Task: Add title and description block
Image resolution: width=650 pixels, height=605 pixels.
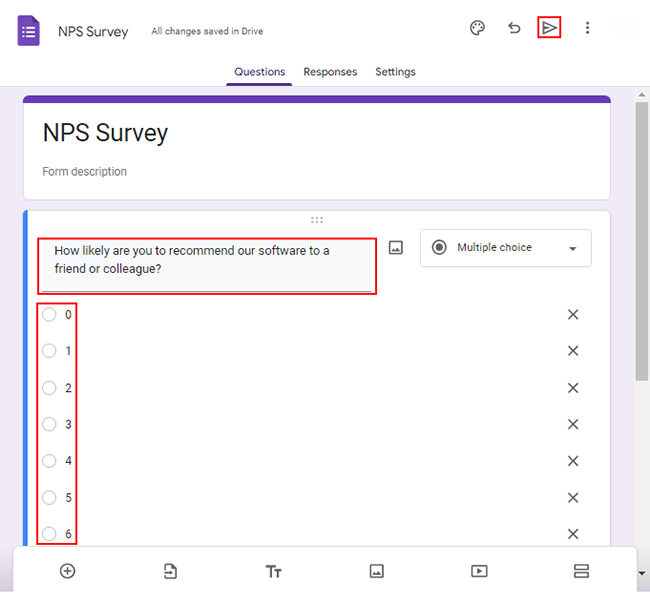Action: pos(273,571)
